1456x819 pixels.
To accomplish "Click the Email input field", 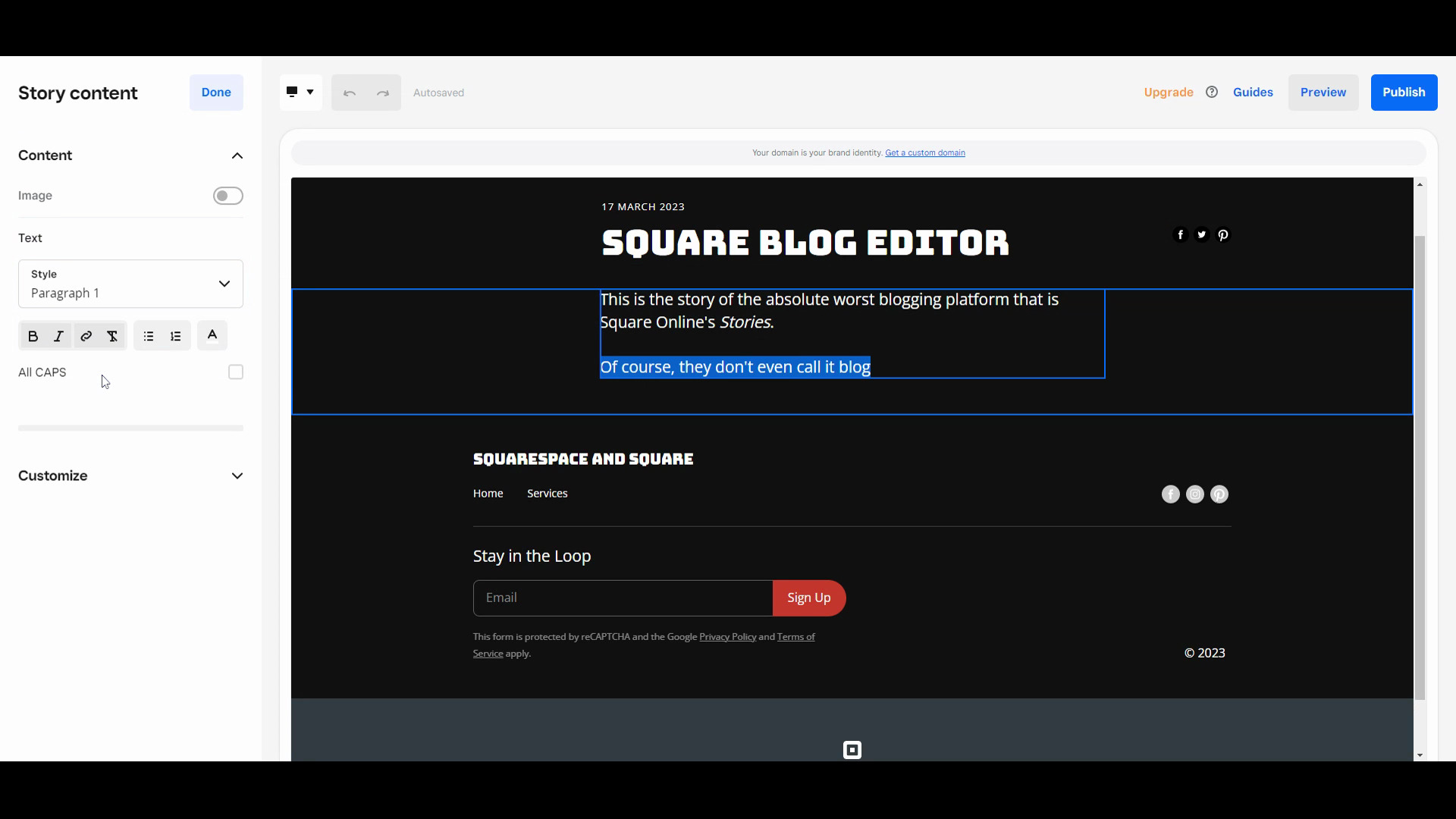I will pos(623,598).
